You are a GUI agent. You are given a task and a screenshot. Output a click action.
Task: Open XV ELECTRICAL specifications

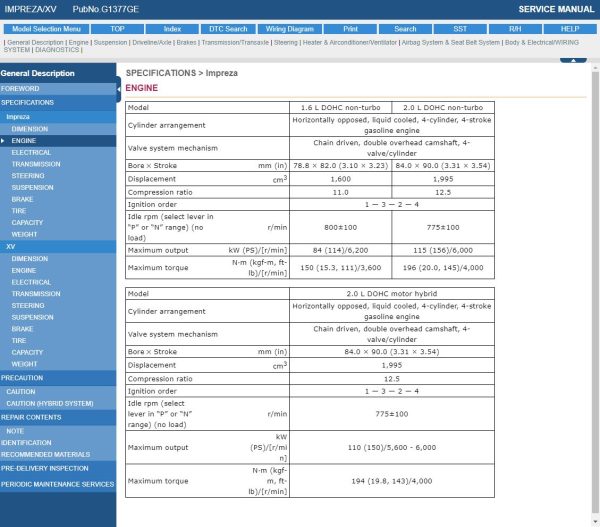tap(58, 282)
